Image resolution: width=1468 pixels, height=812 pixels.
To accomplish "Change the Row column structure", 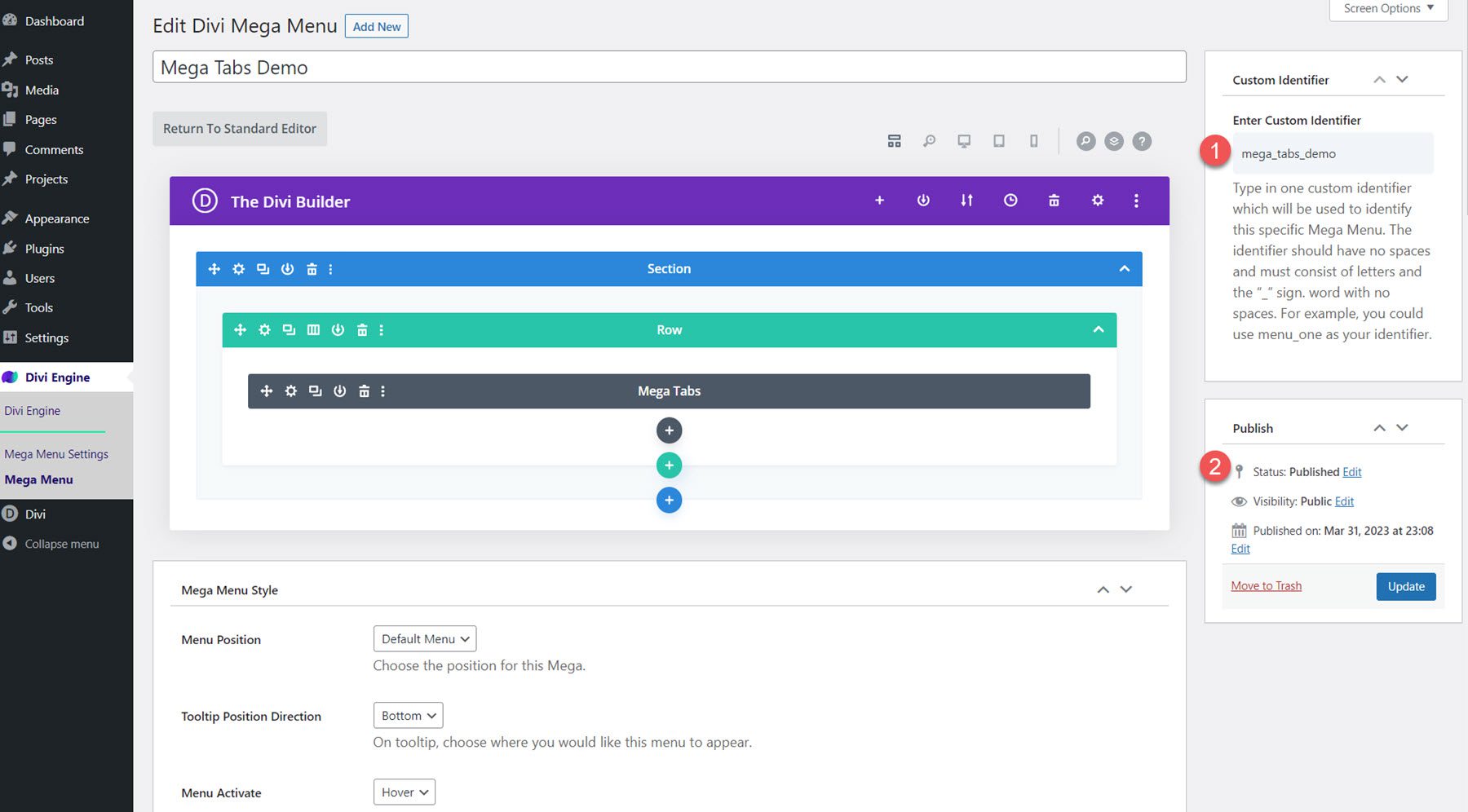I will point(313,329).
